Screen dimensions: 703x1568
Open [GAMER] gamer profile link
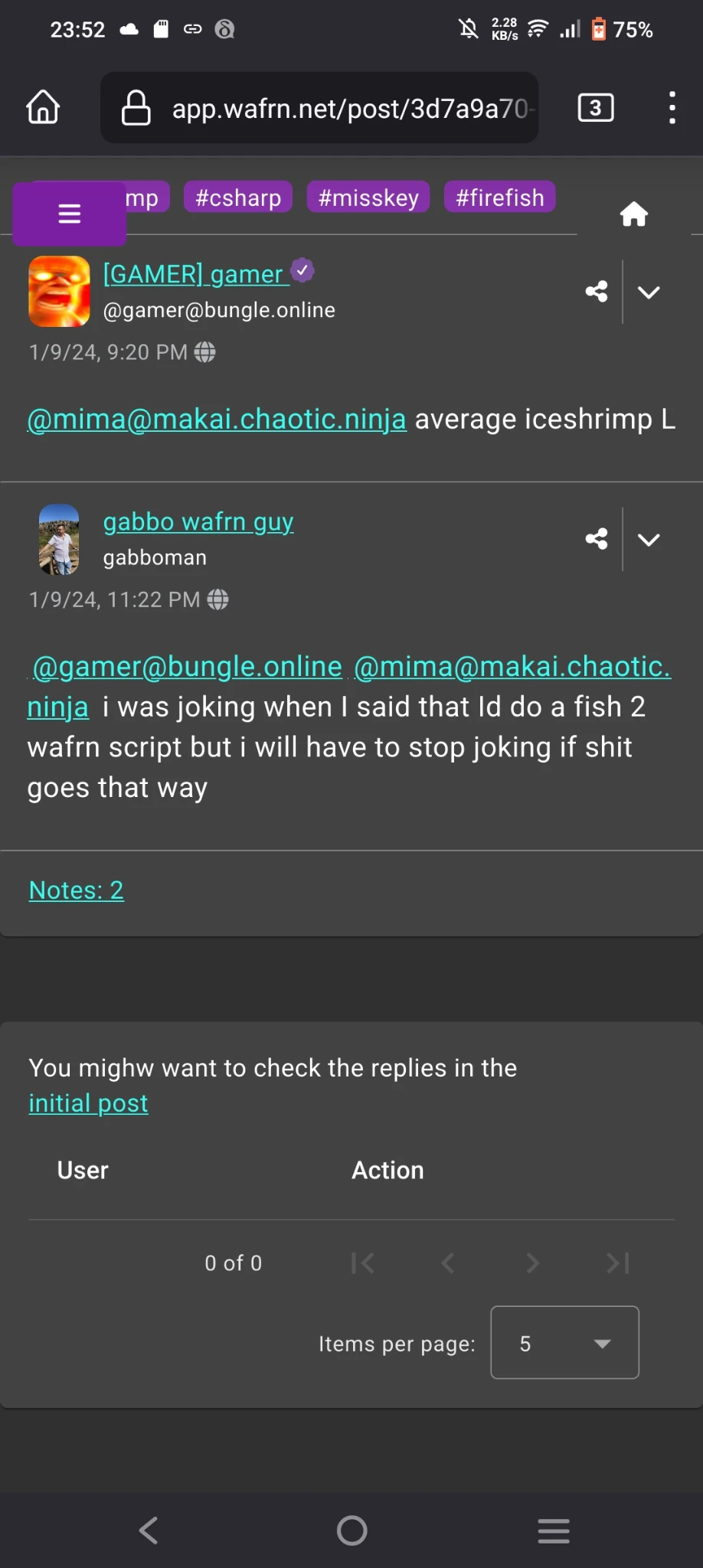[x=193, y=274]
